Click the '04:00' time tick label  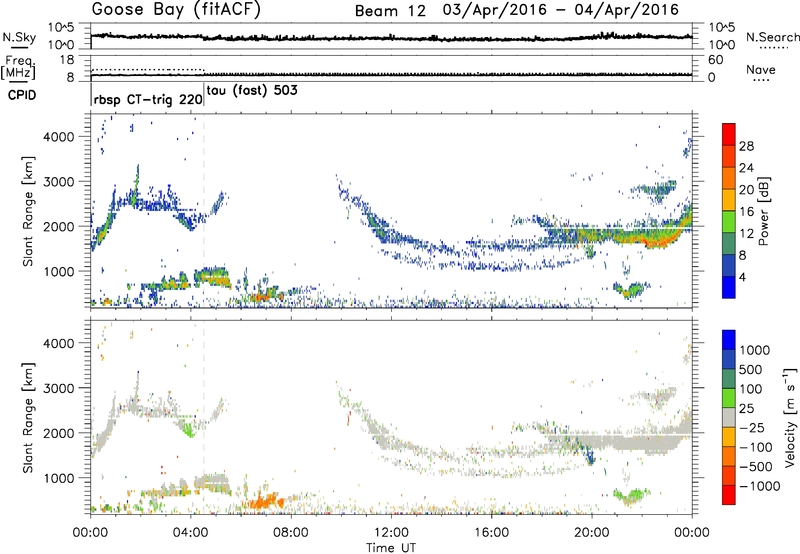pos(191,533)
